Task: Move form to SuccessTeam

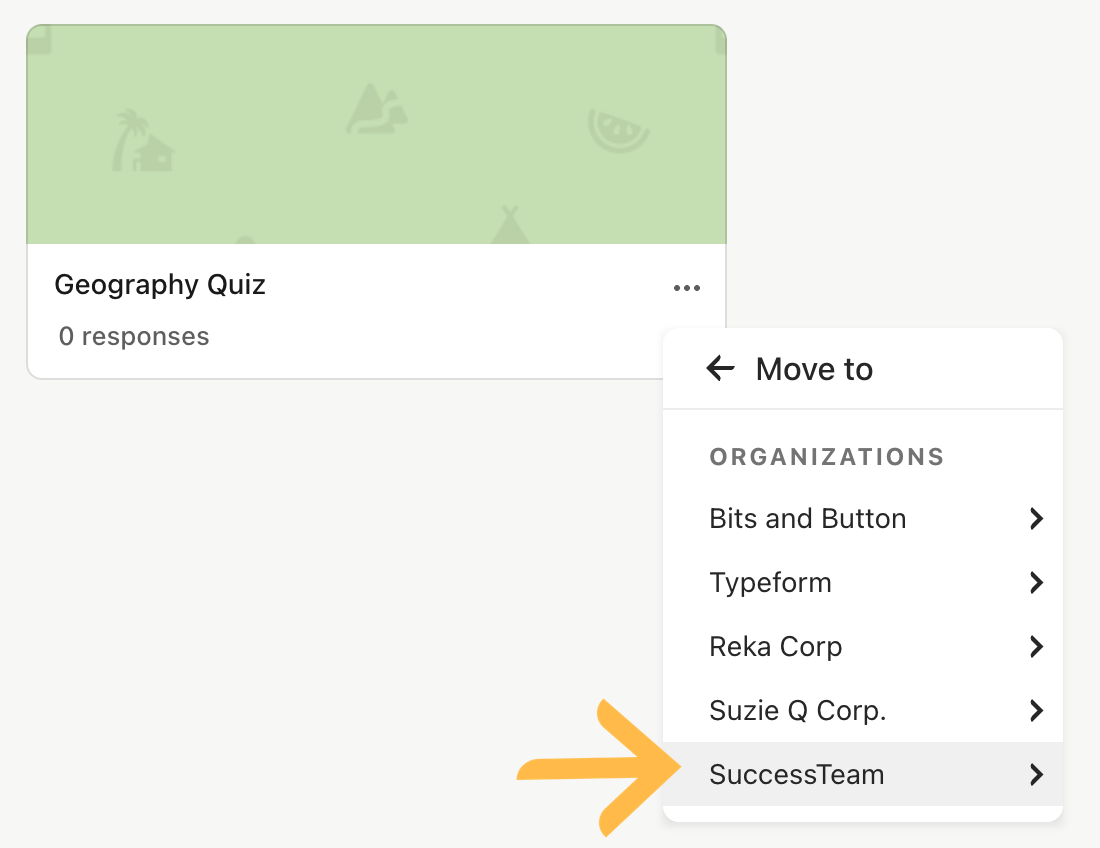Action: pos(863,774)
